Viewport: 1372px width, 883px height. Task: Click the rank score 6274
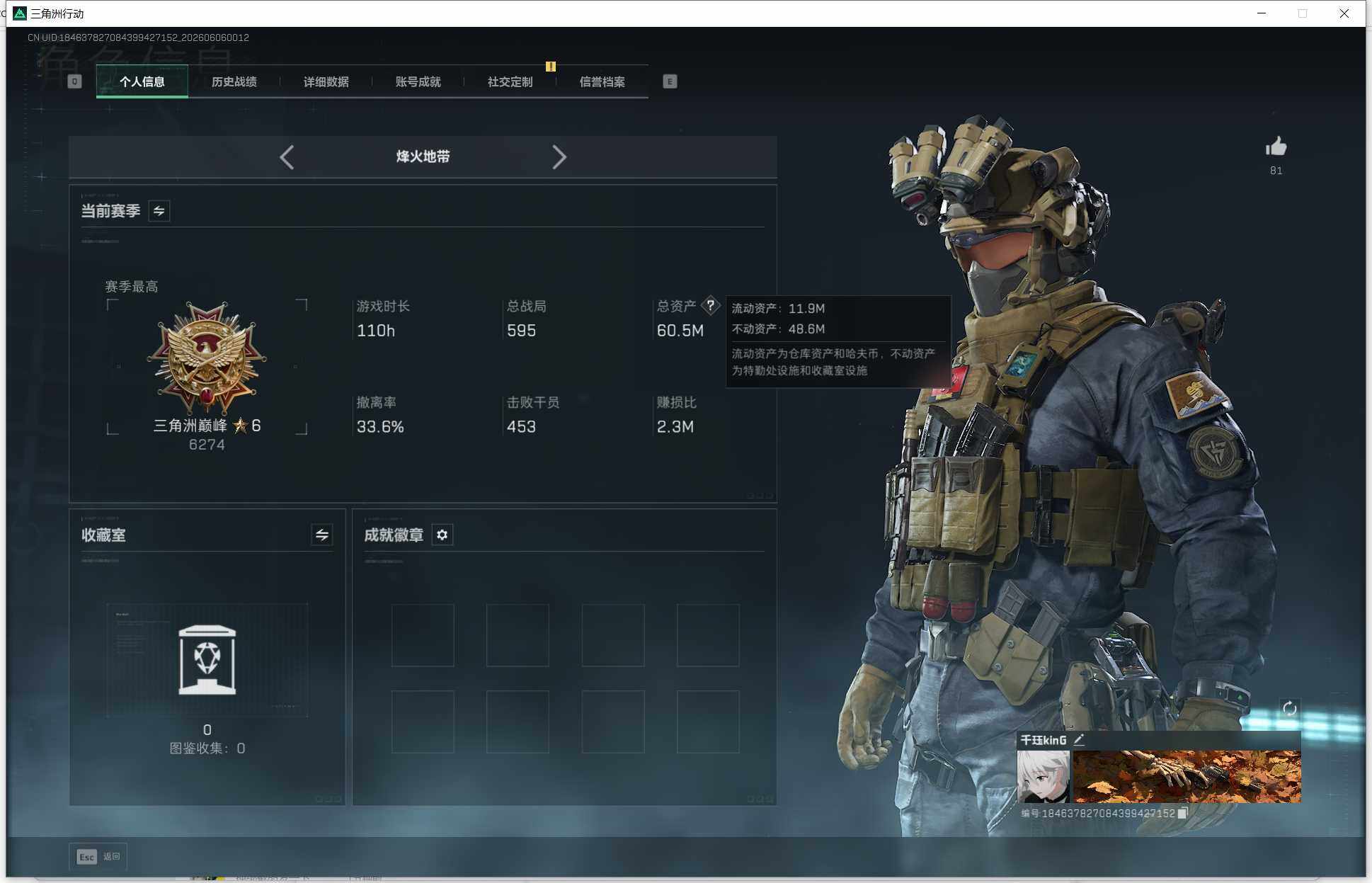[207, 445]
